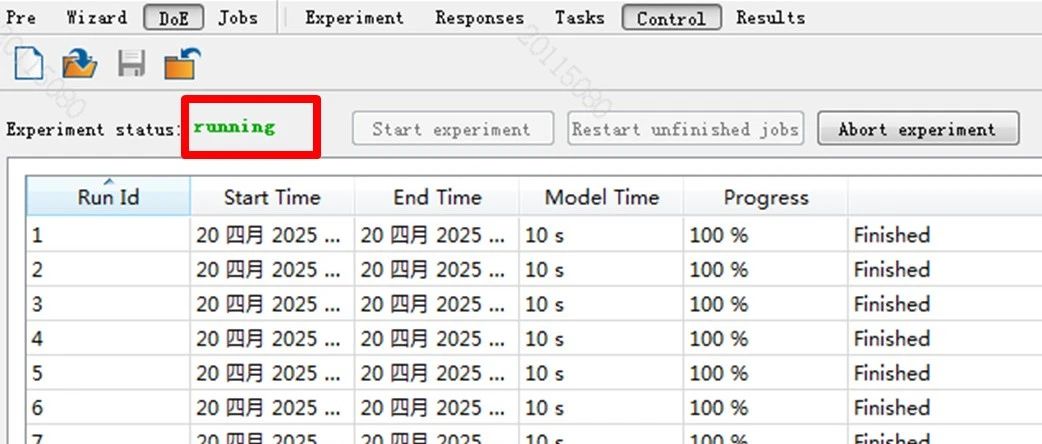1042x444 pixels.
Task: Select Run Id 5 cell
Action: pos(108,373)
